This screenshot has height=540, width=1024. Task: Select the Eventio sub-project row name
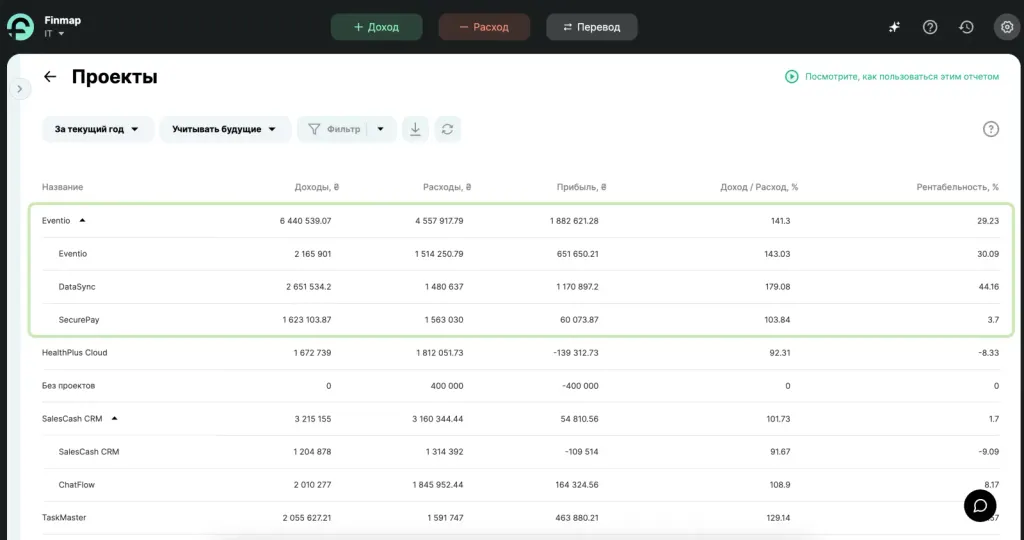click(x=72, y=254)
